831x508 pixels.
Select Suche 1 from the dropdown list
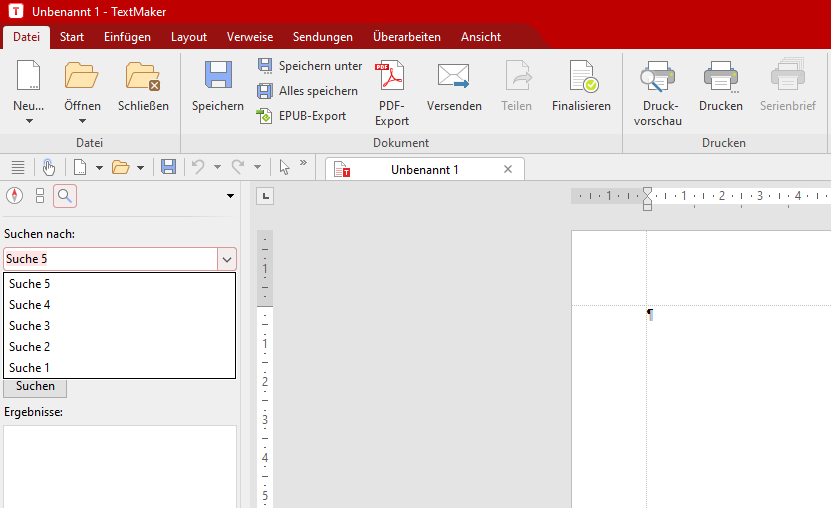pyautogui.click(x=119, y=368)
